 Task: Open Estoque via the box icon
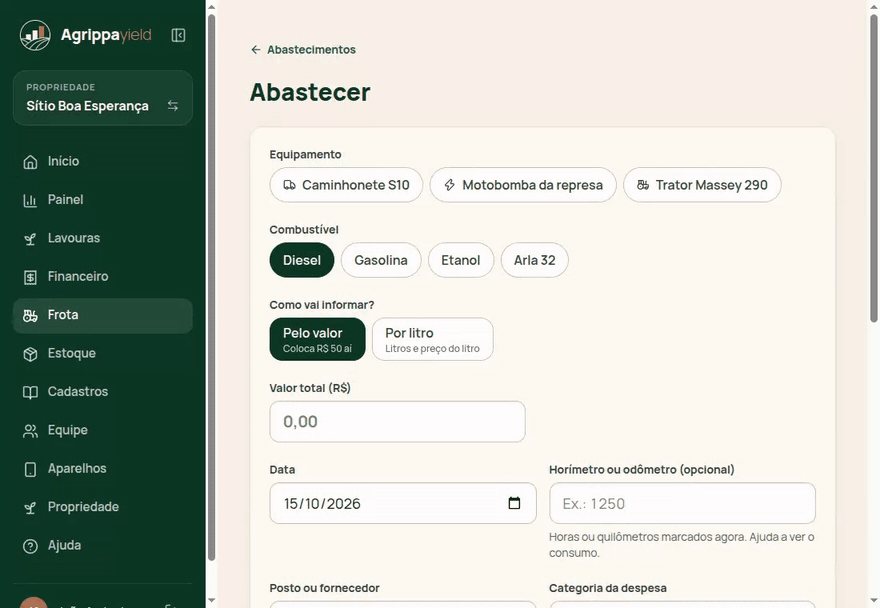pyautogui.click(x=30, y=354)
